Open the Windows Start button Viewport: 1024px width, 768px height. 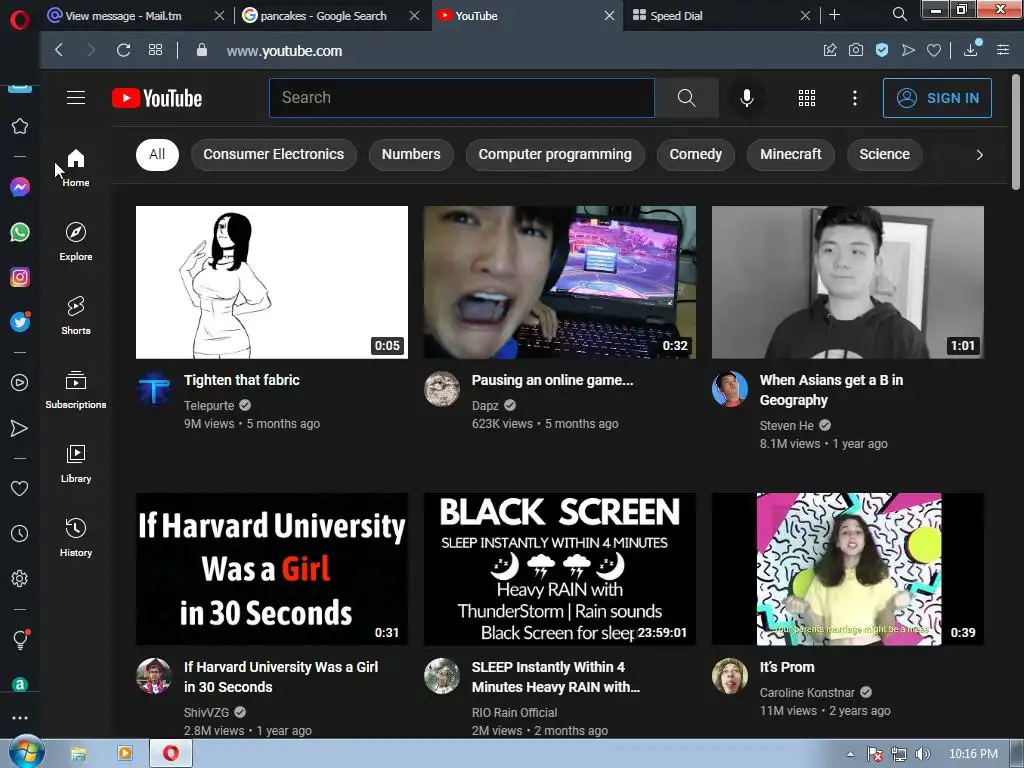[x=26, y=752]
